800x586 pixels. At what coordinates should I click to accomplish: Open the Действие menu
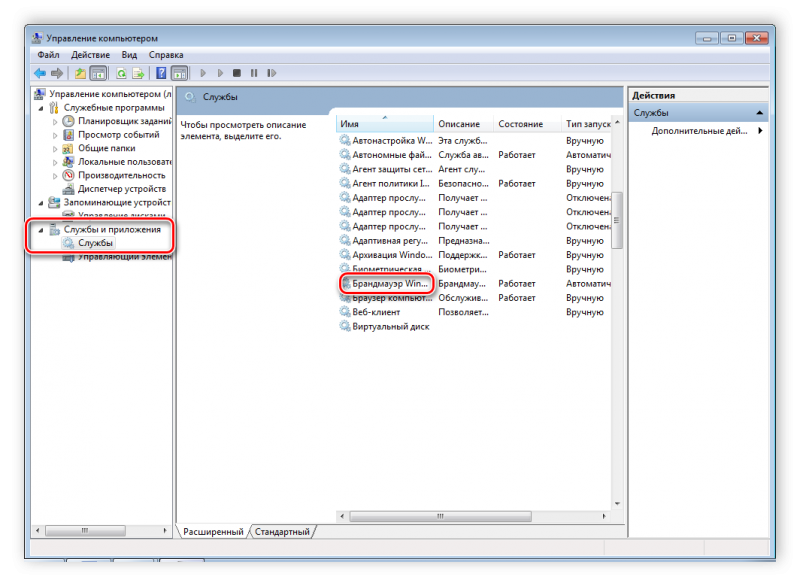point(90,55)
